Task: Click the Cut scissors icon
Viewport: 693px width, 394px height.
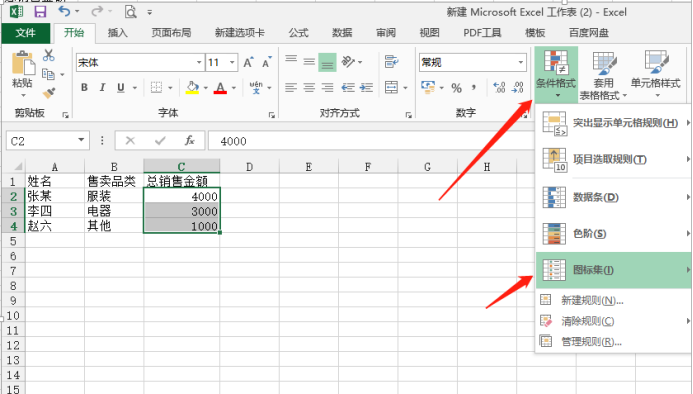Action: (x=49, y=55)
